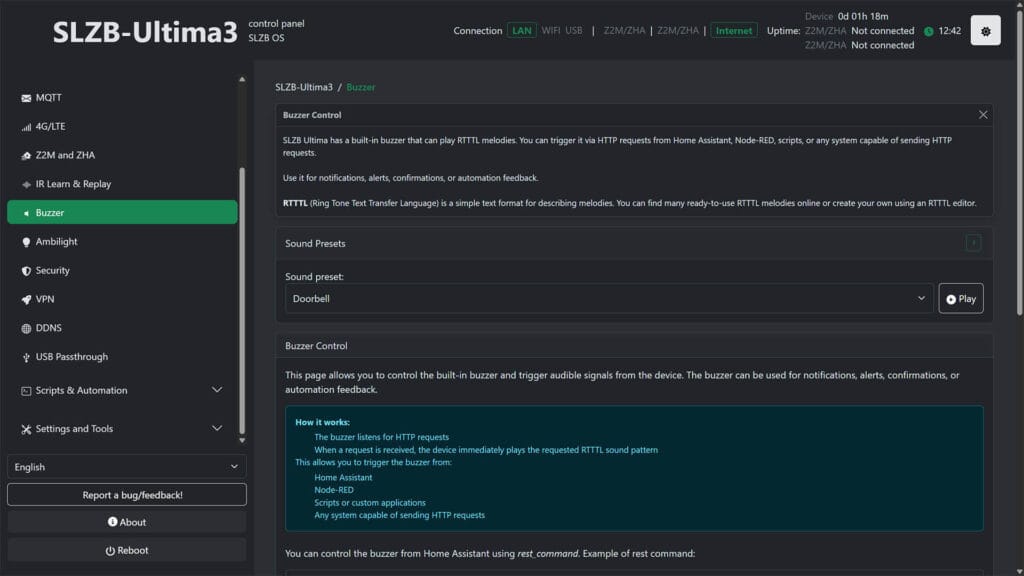This screenshot has width=1024, height=576.
Task: Open the Sound preset dropdown showing Doorbell
Action: point(609,298)
